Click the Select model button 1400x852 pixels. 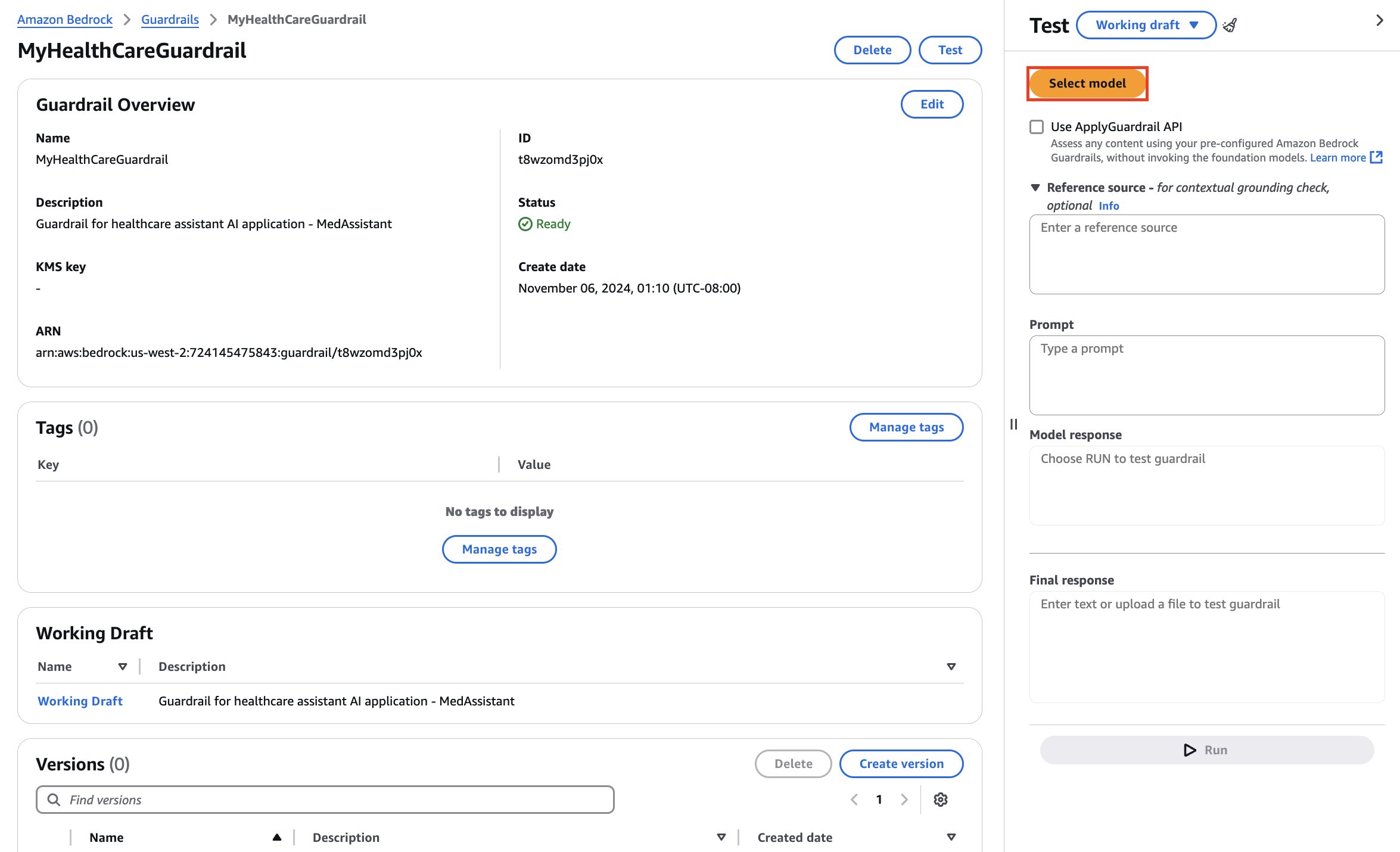click(1087, 83)
